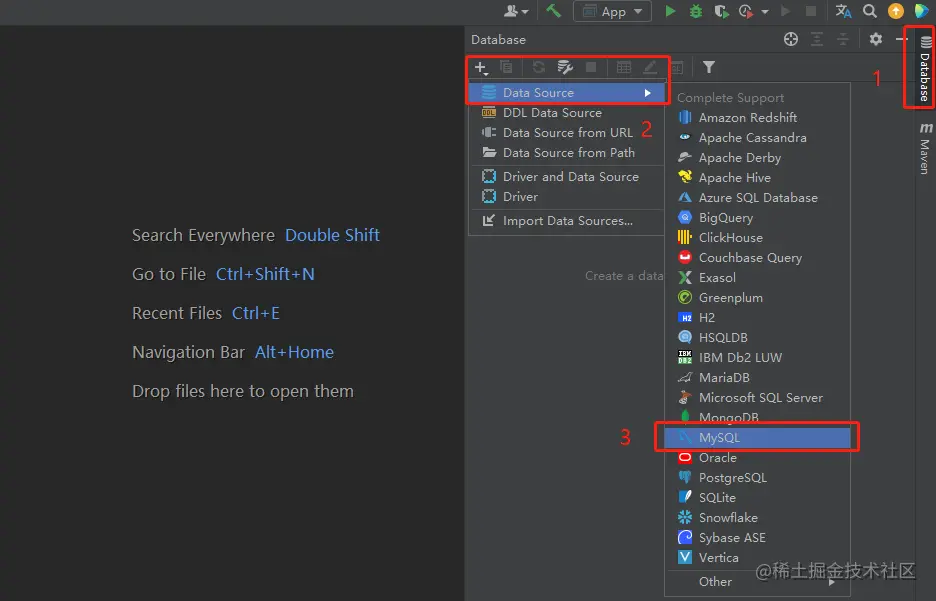Select Greenplum data source
The height and width of the screenshot is (601, 936).
(x=757, y=298)
